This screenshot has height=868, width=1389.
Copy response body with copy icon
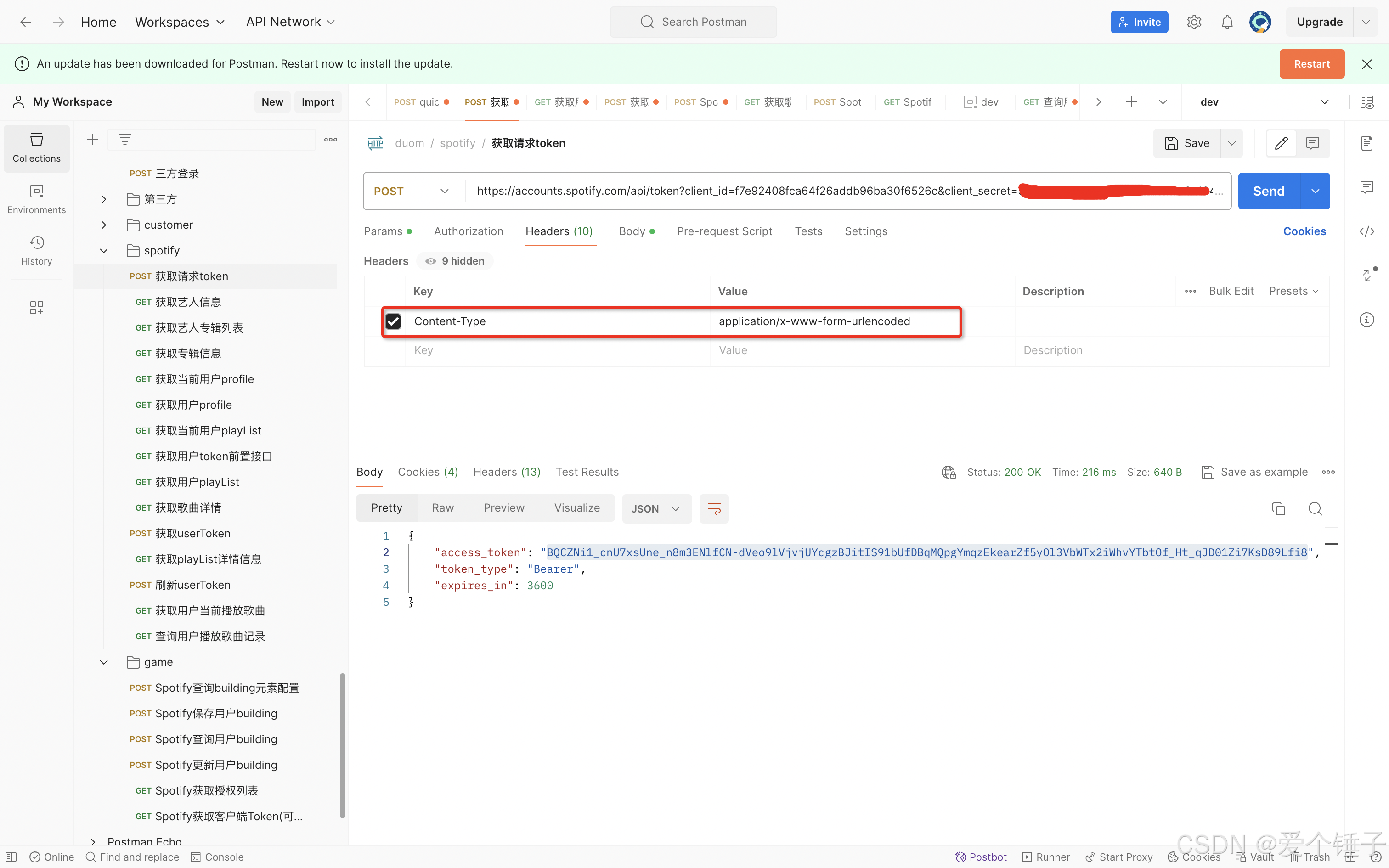[x=1278, y=509]
